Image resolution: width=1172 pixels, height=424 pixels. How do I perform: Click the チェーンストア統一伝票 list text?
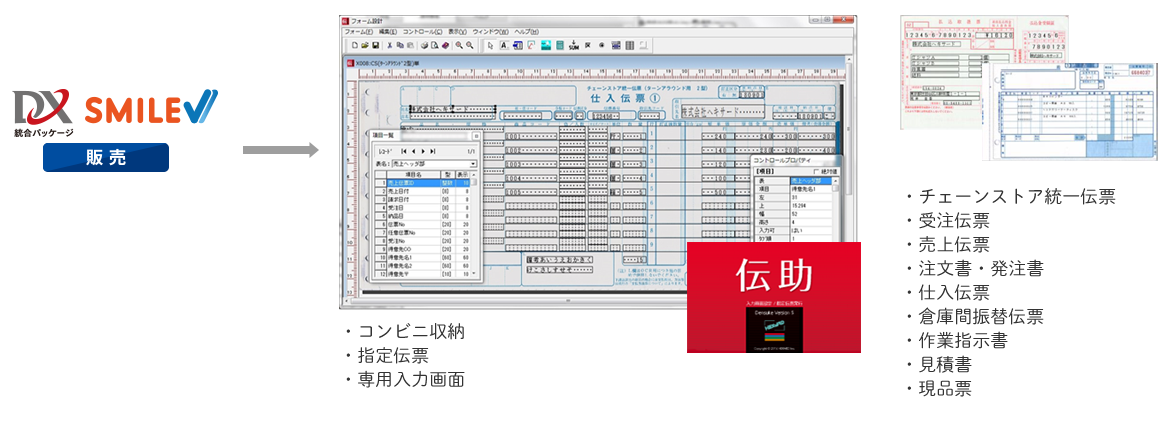(1017, 197)
